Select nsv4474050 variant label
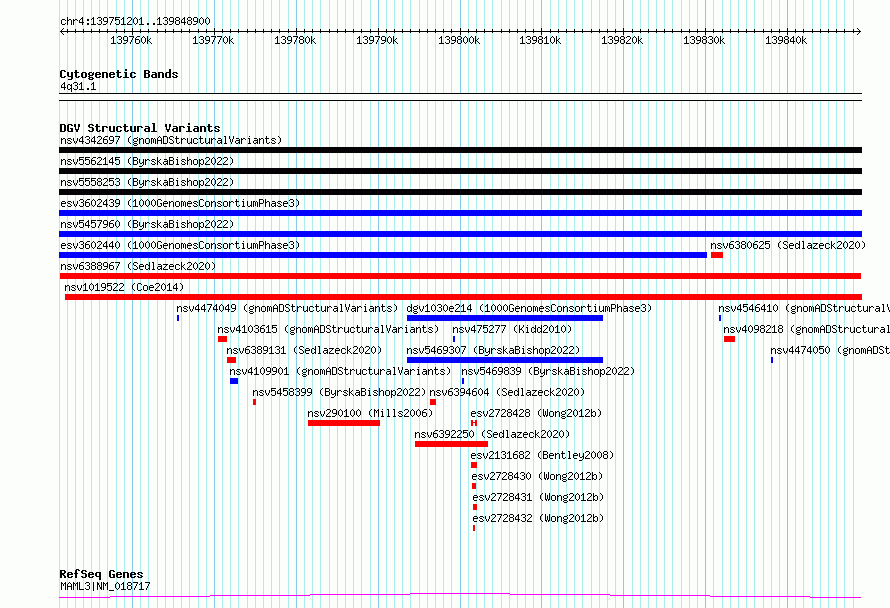This screenshot has width=890, height=608. 830,350
